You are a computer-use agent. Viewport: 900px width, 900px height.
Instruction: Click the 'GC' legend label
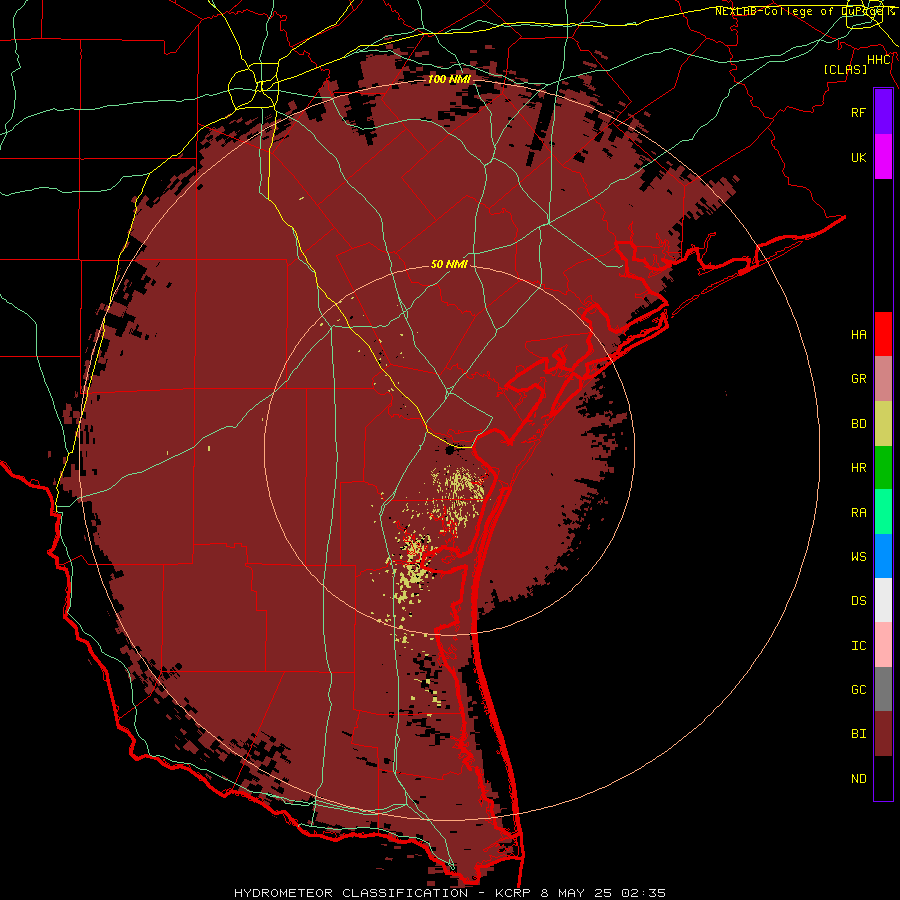pos(858,689)
